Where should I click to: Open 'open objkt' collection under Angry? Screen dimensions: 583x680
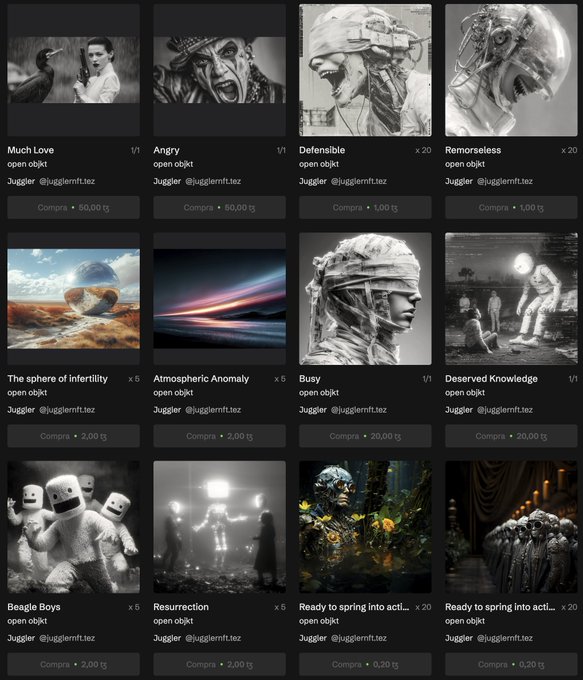click(173, 164)
